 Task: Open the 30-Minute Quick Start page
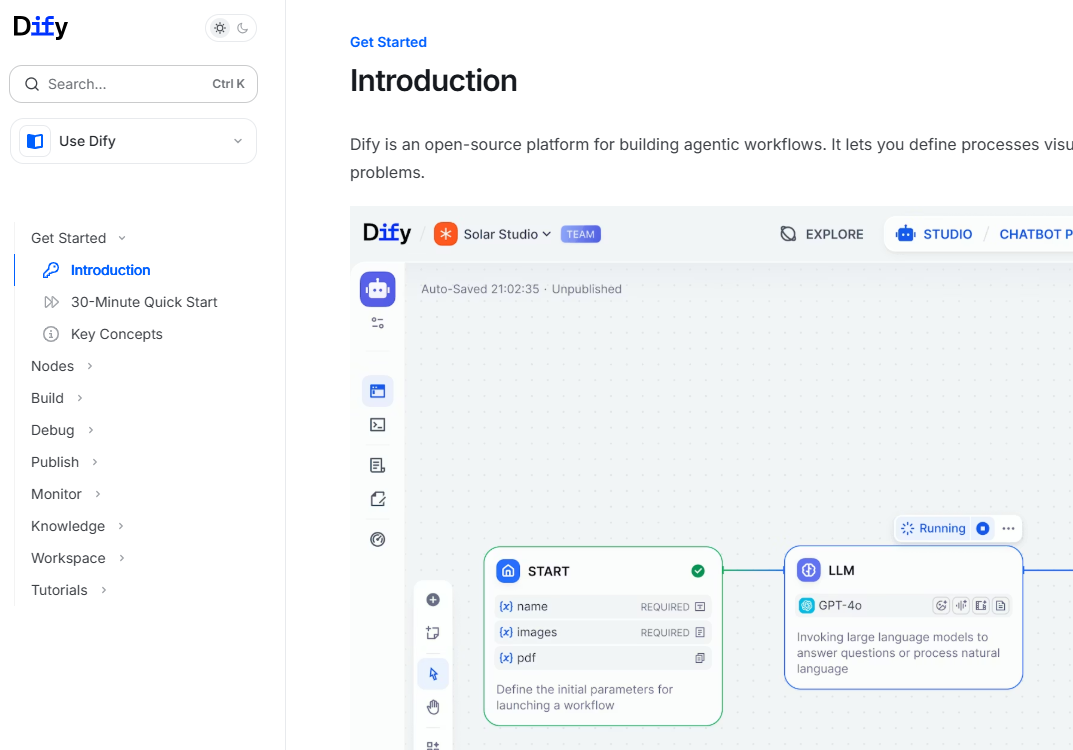(143, 302)
